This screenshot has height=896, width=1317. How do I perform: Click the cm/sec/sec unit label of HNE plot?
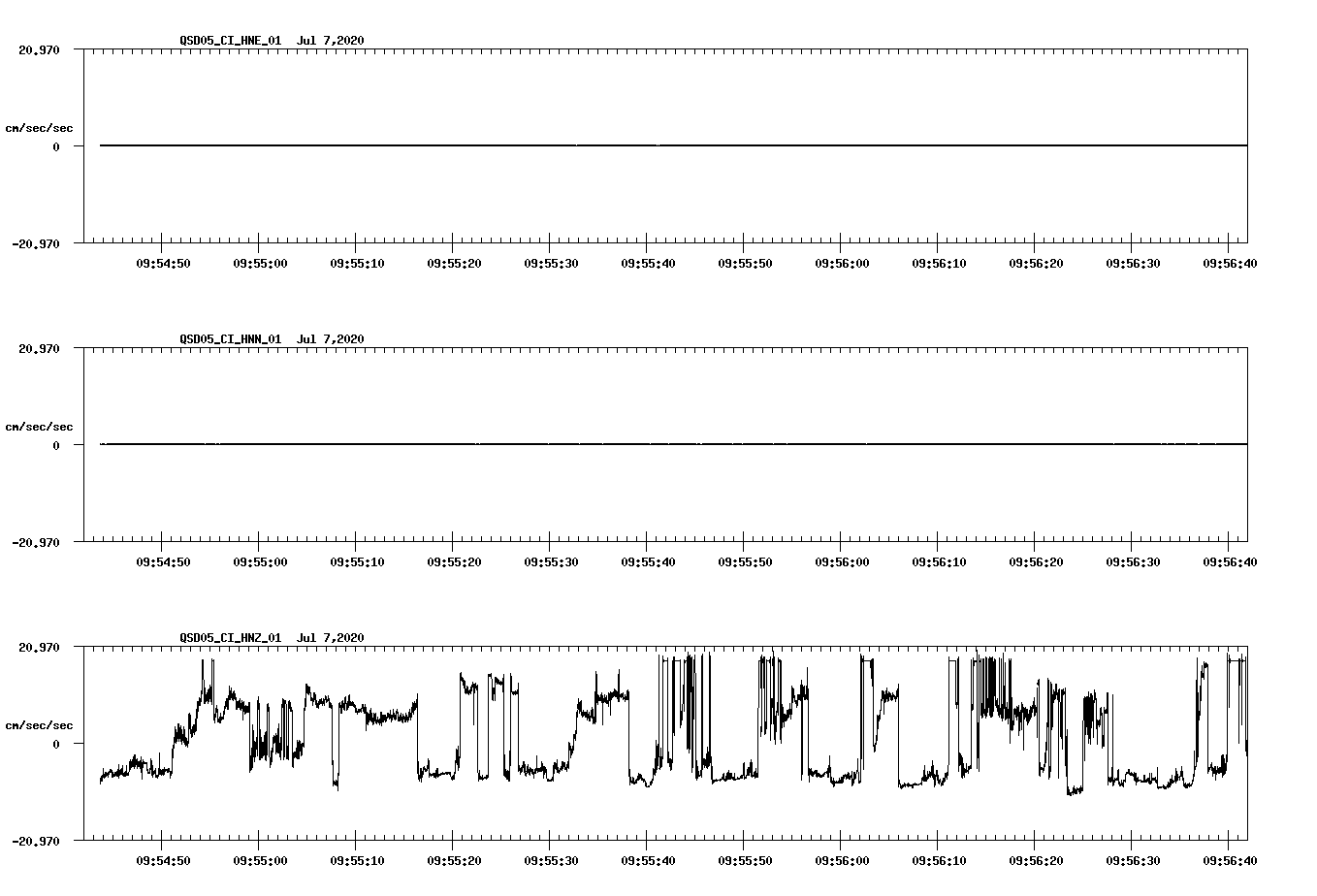click(39, 128)
